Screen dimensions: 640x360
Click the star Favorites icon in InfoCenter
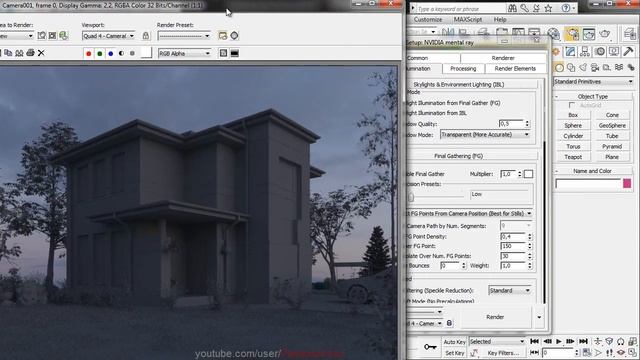pos(549,8)
